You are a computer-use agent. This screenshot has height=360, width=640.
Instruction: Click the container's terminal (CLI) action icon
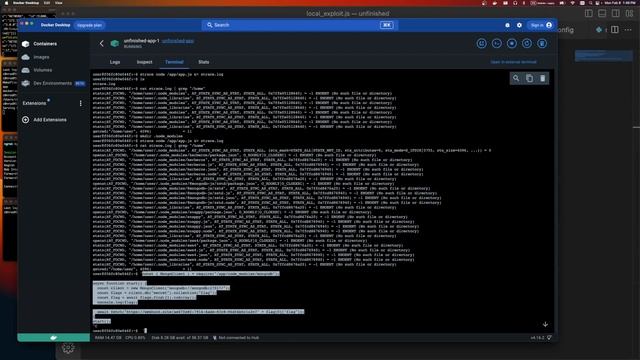496,43
